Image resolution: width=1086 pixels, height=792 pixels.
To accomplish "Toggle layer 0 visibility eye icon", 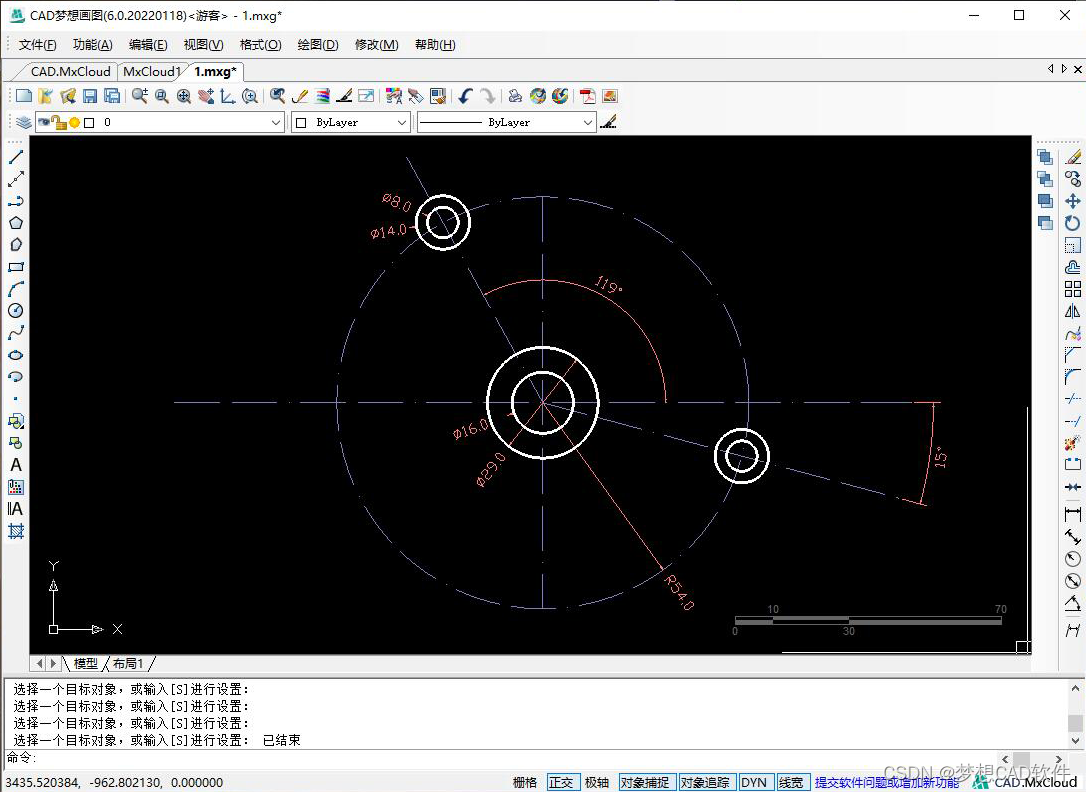I will (44, 123).
